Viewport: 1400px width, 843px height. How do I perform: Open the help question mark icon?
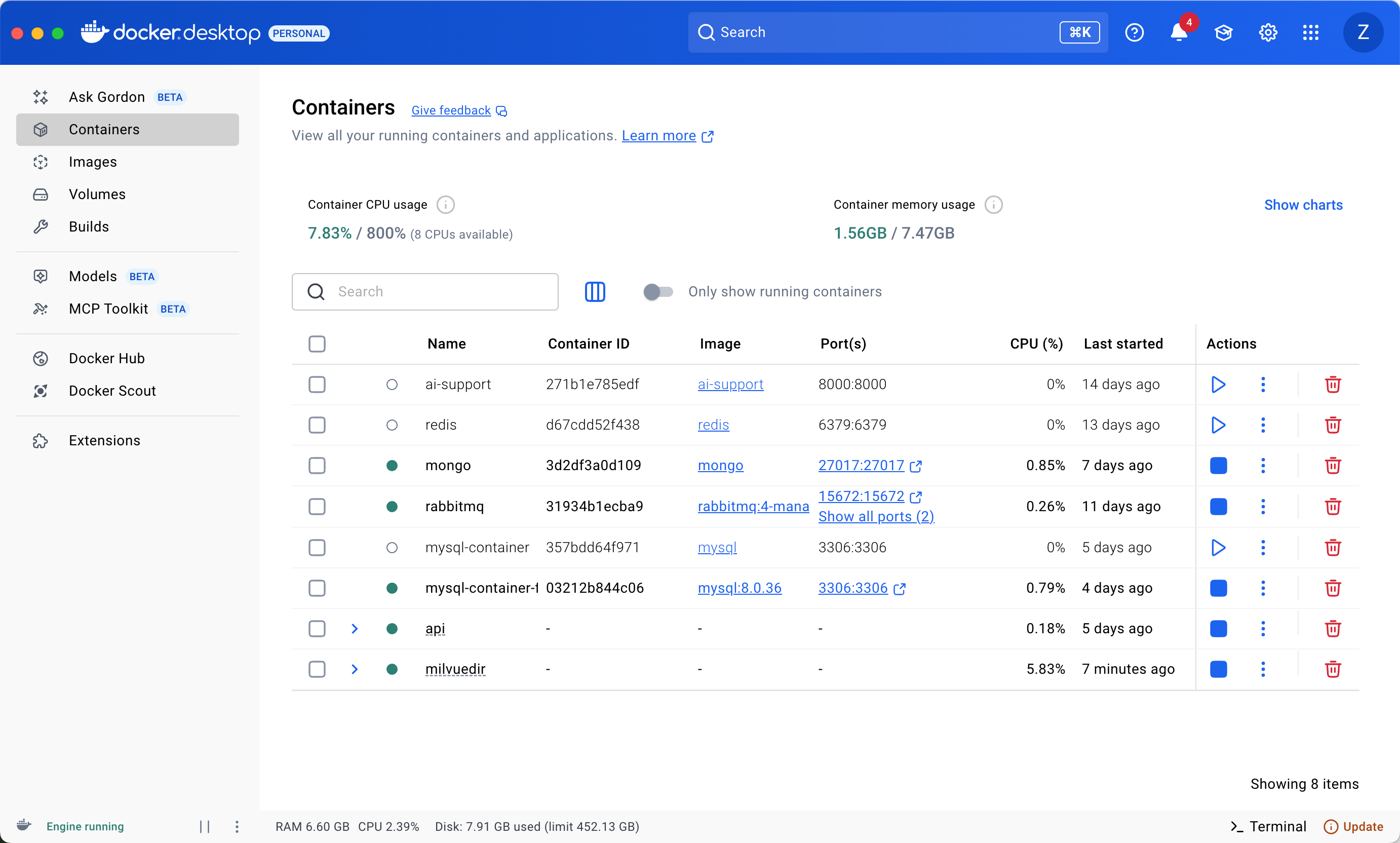pyautogui.click(x=1134, y=32)
